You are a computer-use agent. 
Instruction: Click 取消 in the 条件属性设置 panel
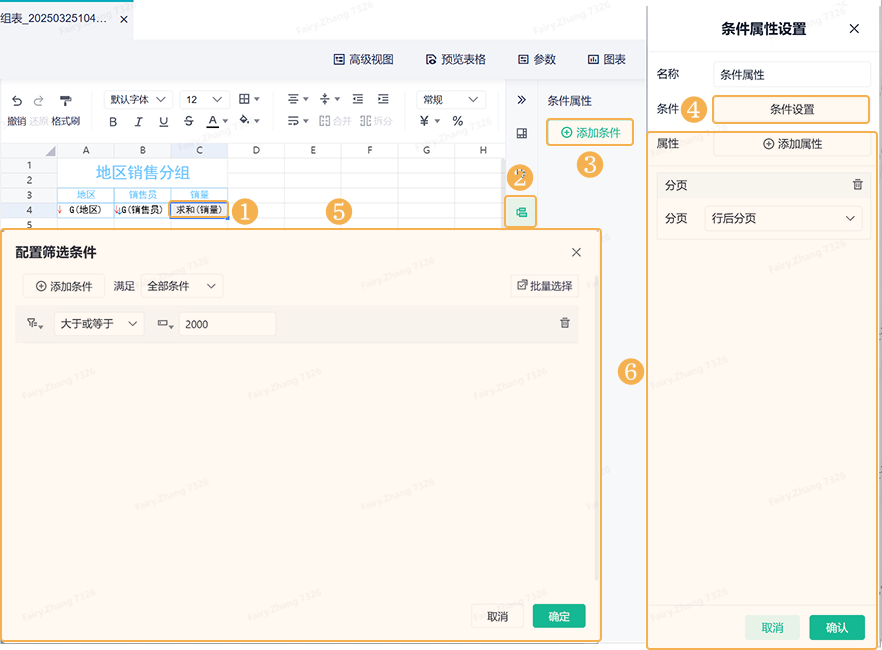pyautogui.click(x=772, y=628)
